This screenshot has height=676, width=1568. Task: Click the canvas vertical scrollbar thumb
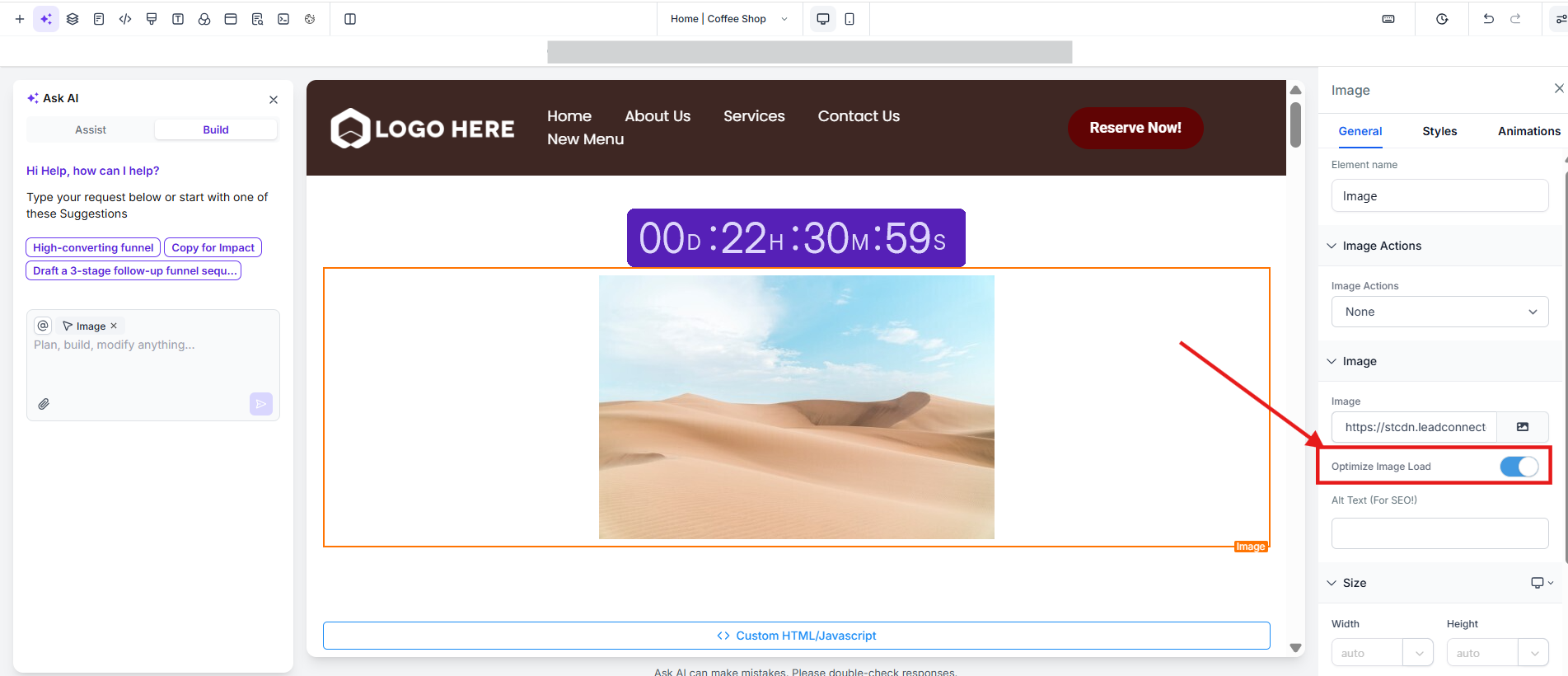(x=1295, y=124)
